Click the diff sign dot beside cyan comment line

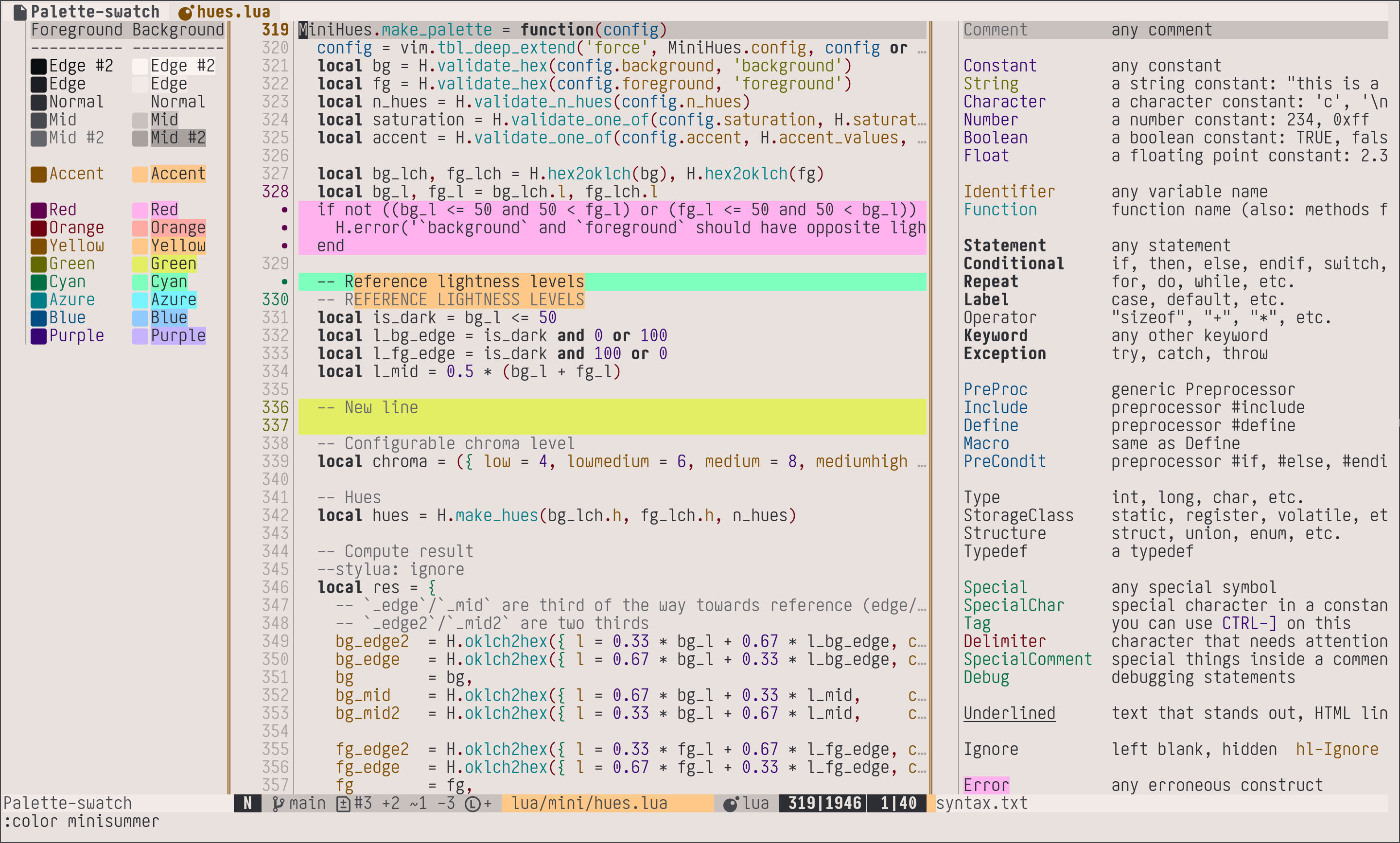[284, 282]
